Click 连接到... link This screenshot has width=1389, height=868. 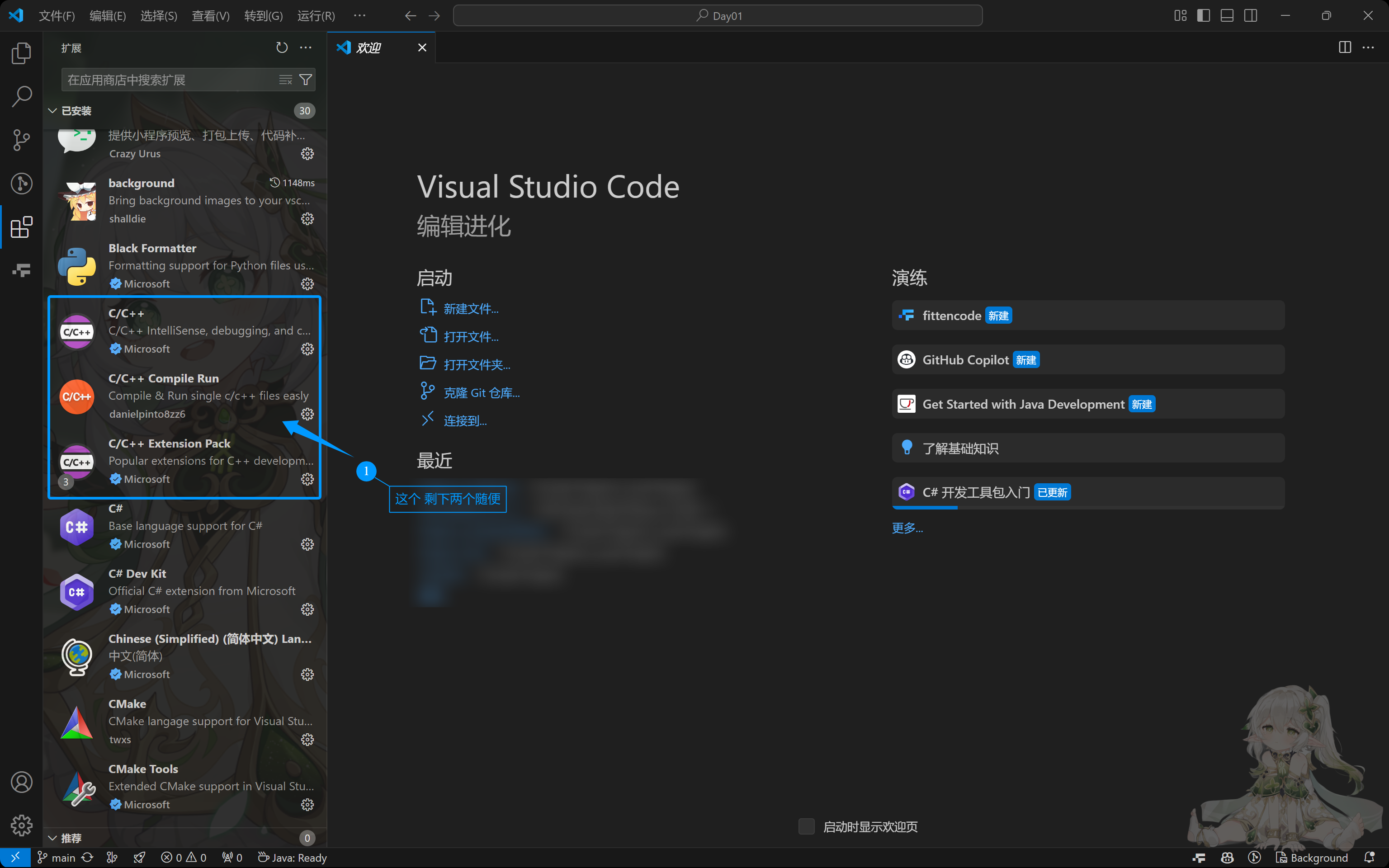[x=465, y=421]
